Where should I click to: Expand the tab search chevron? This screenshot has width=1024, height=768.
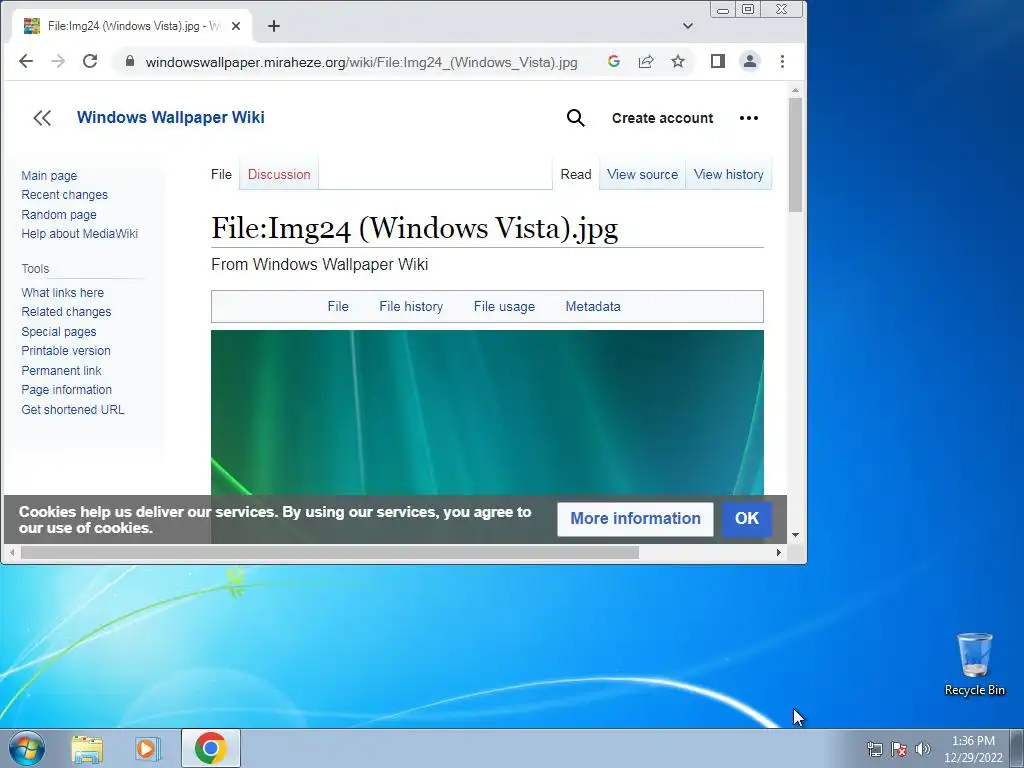(688, 26)
